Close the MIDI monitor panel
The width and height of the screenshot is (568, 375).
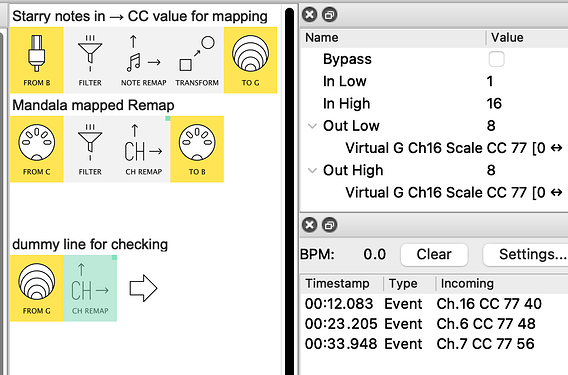[x=309, y=225]
